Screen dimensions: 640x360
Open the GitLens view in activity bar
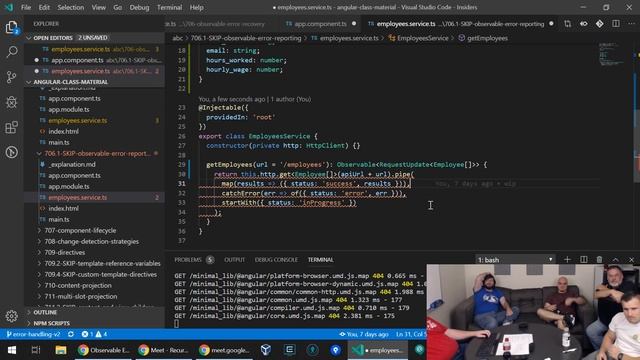(11, 152)
